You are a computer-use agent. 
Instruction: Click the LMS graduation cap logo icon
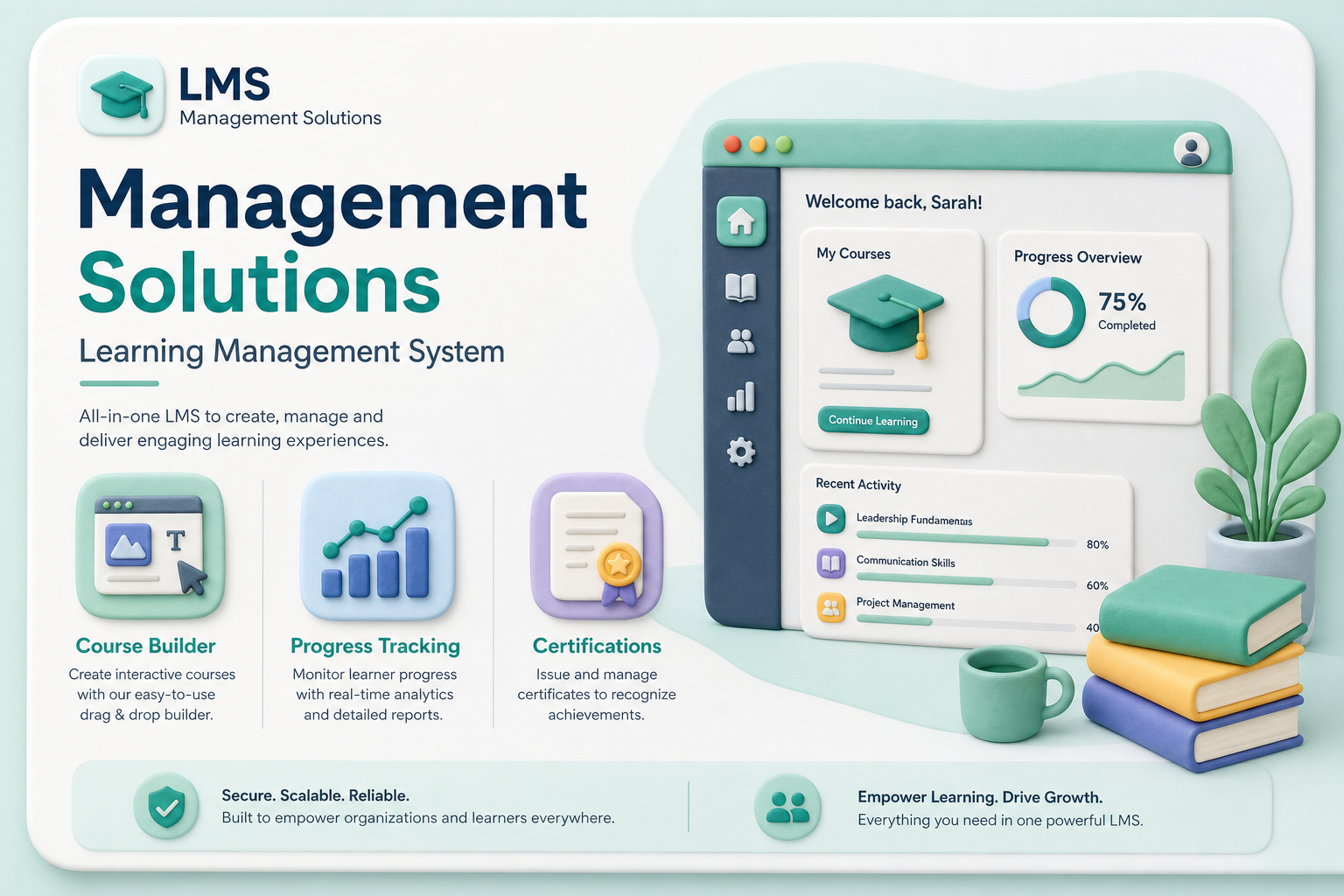[x=122, y=95]
